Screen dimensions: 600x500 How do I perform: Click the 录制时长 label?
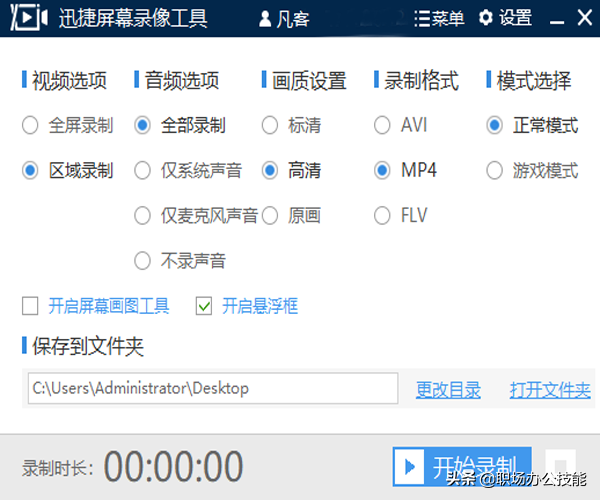coord(57,468)
